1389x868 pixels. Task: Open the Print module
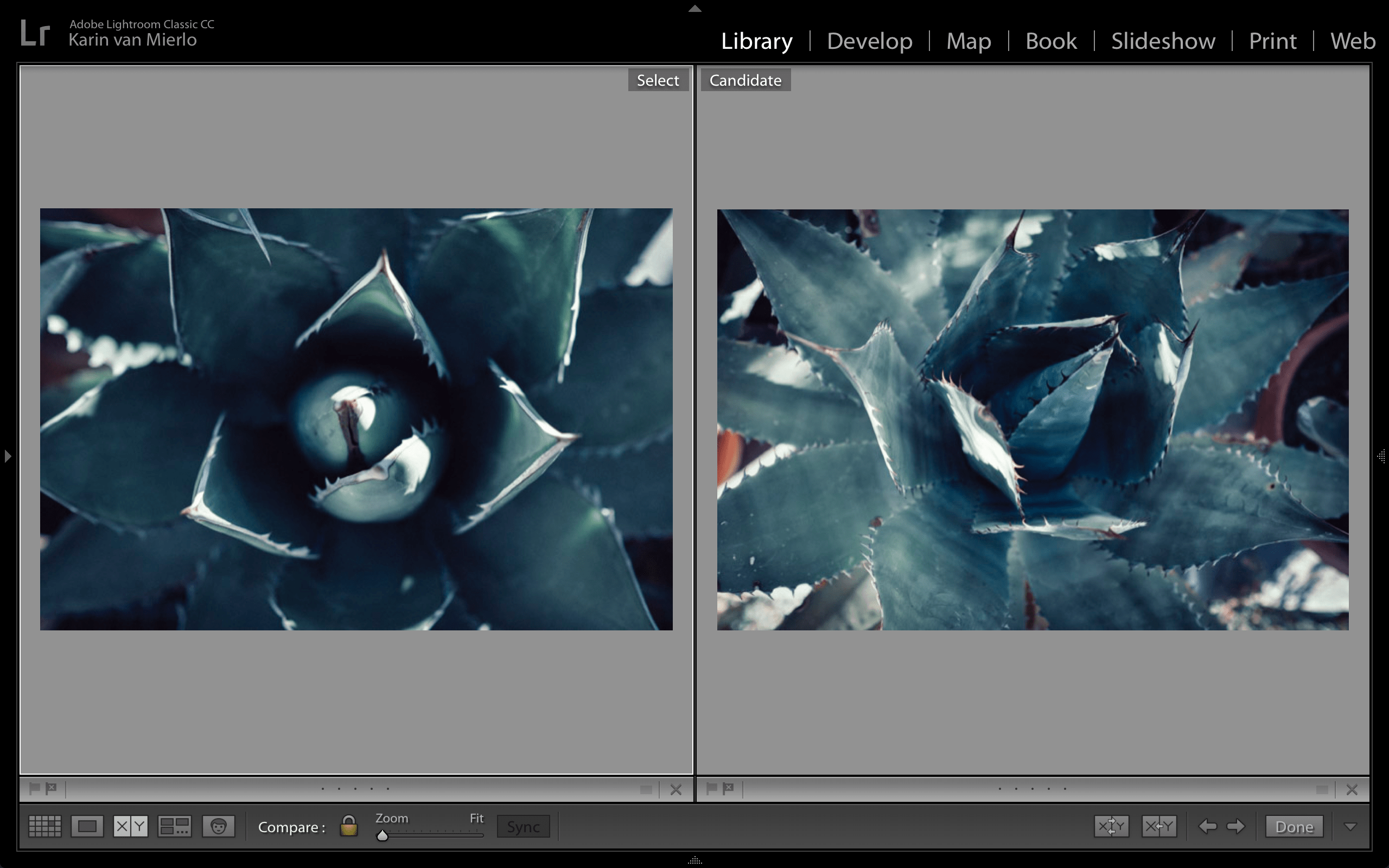coord(1272,41)
